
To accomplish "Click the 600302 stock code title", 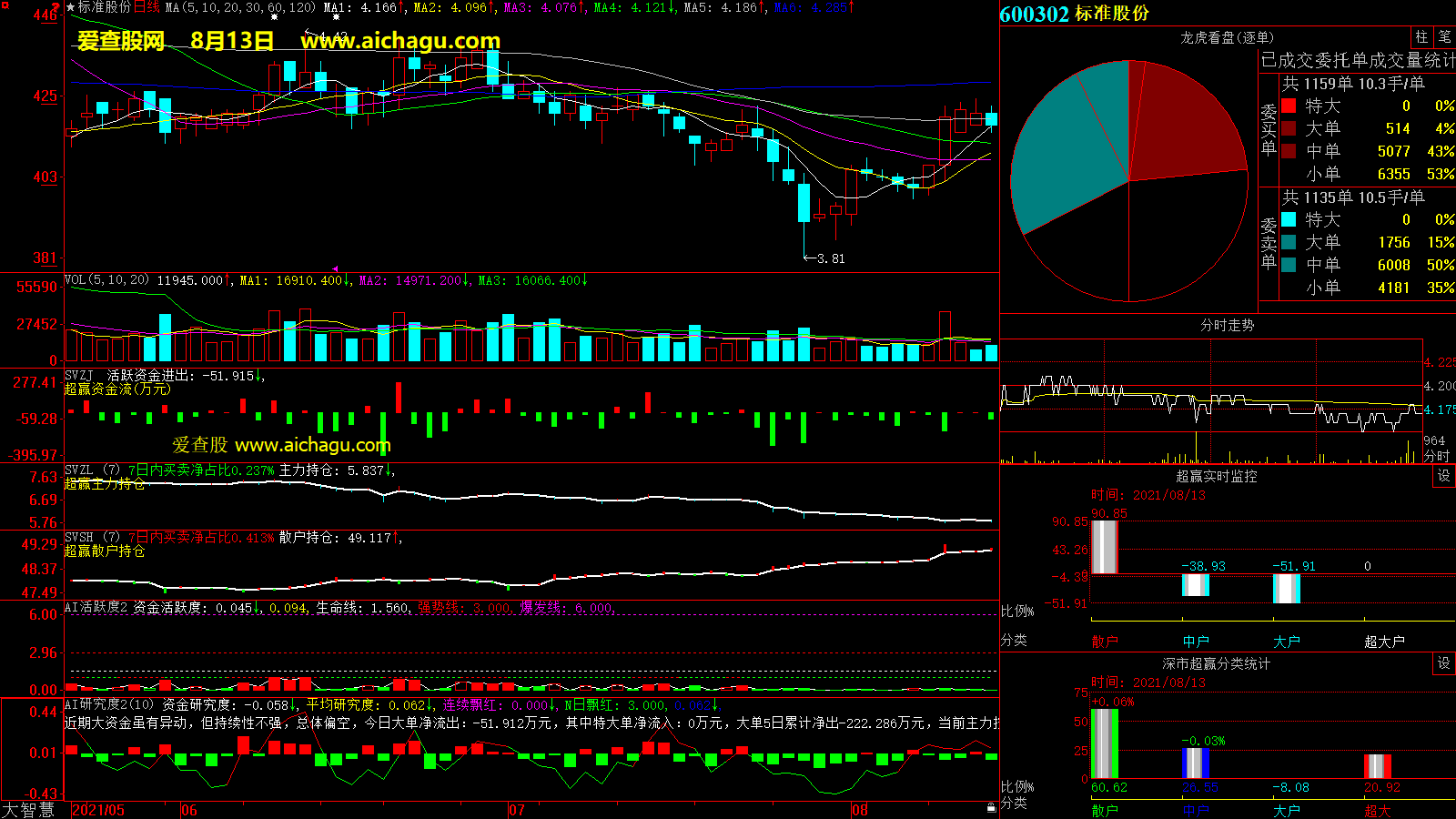I will [1034, 14].
